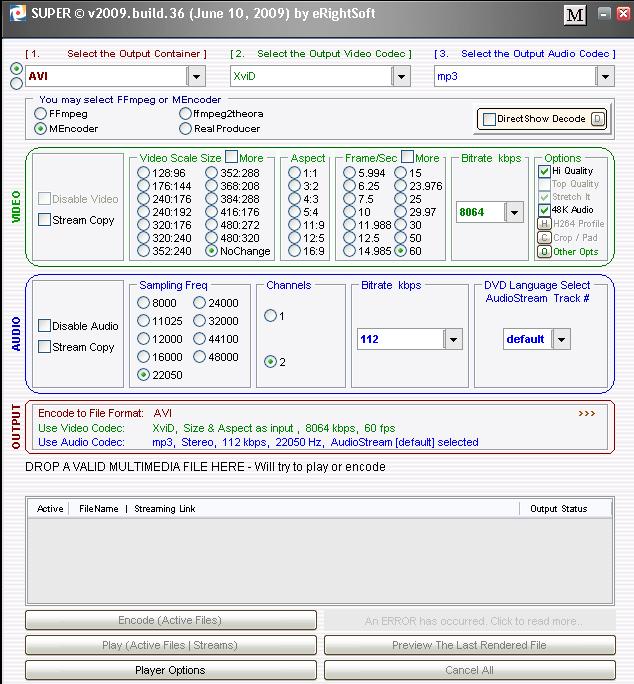Screen dimensions: 634x684
Task: Select the lower radio button left of container
Action: pyautogui.click(x=16, y=83)
